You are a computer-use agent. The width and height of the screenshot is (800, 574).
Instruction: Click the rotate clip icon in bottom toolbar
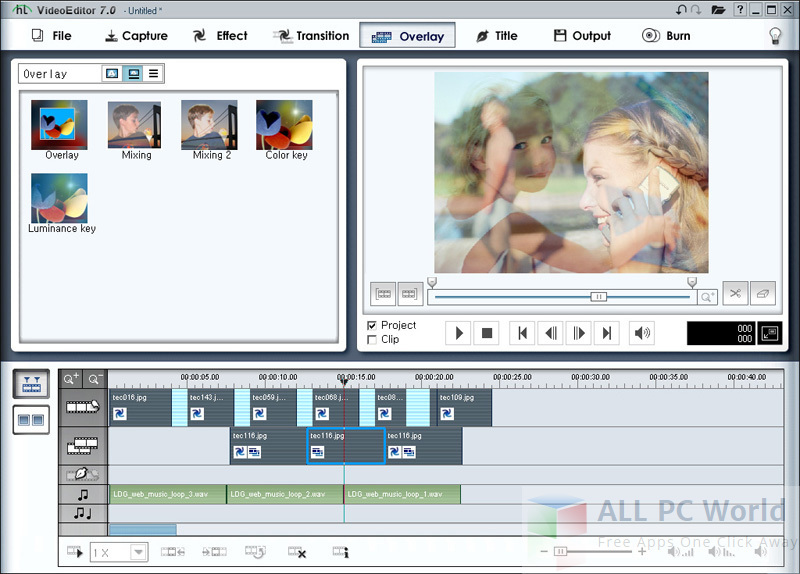[x=255, y=552]
